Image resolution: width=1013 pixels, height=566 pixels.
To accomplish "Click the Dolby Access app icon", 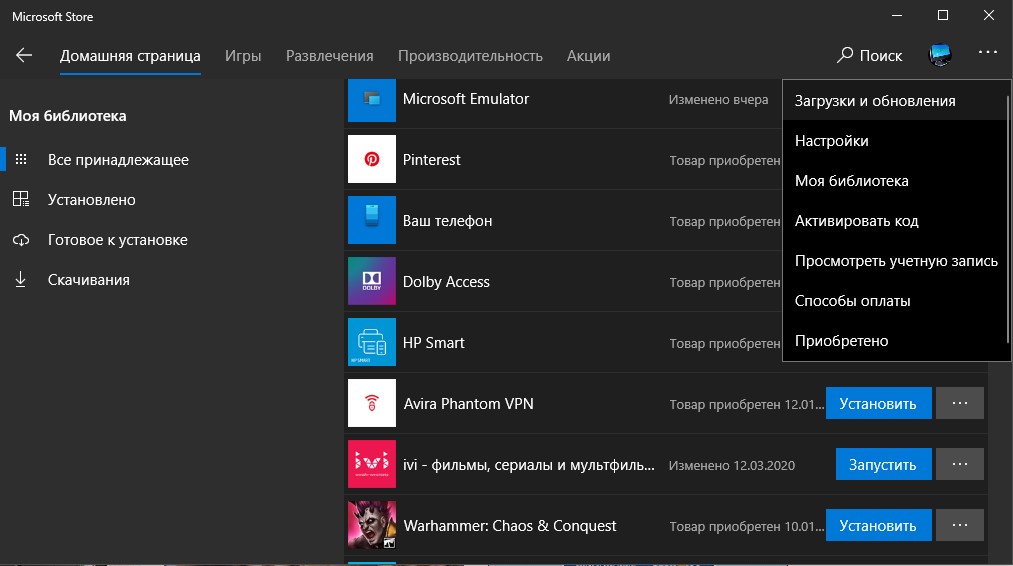I will pyautogui.click(x=371, y=281).
